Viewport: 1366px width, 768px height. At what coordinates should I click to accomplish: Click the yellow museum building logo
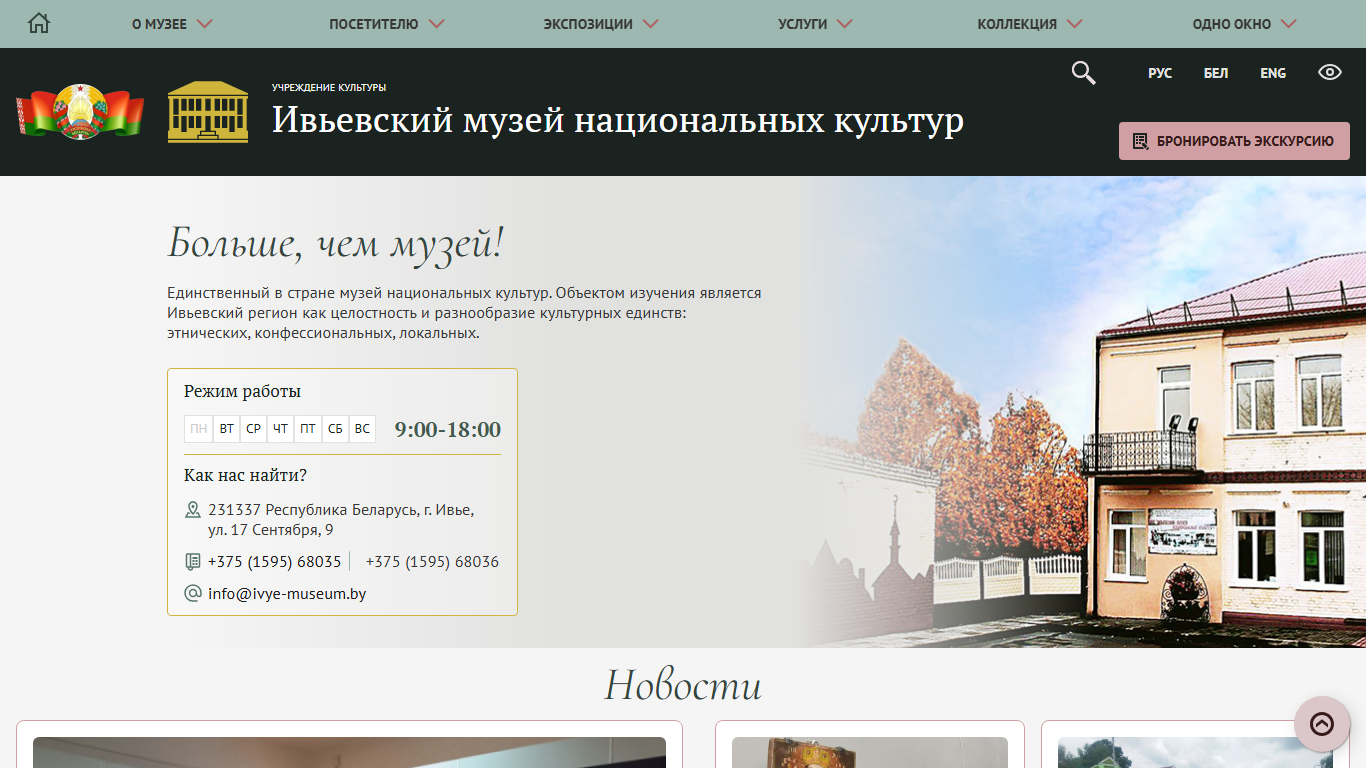208,112
